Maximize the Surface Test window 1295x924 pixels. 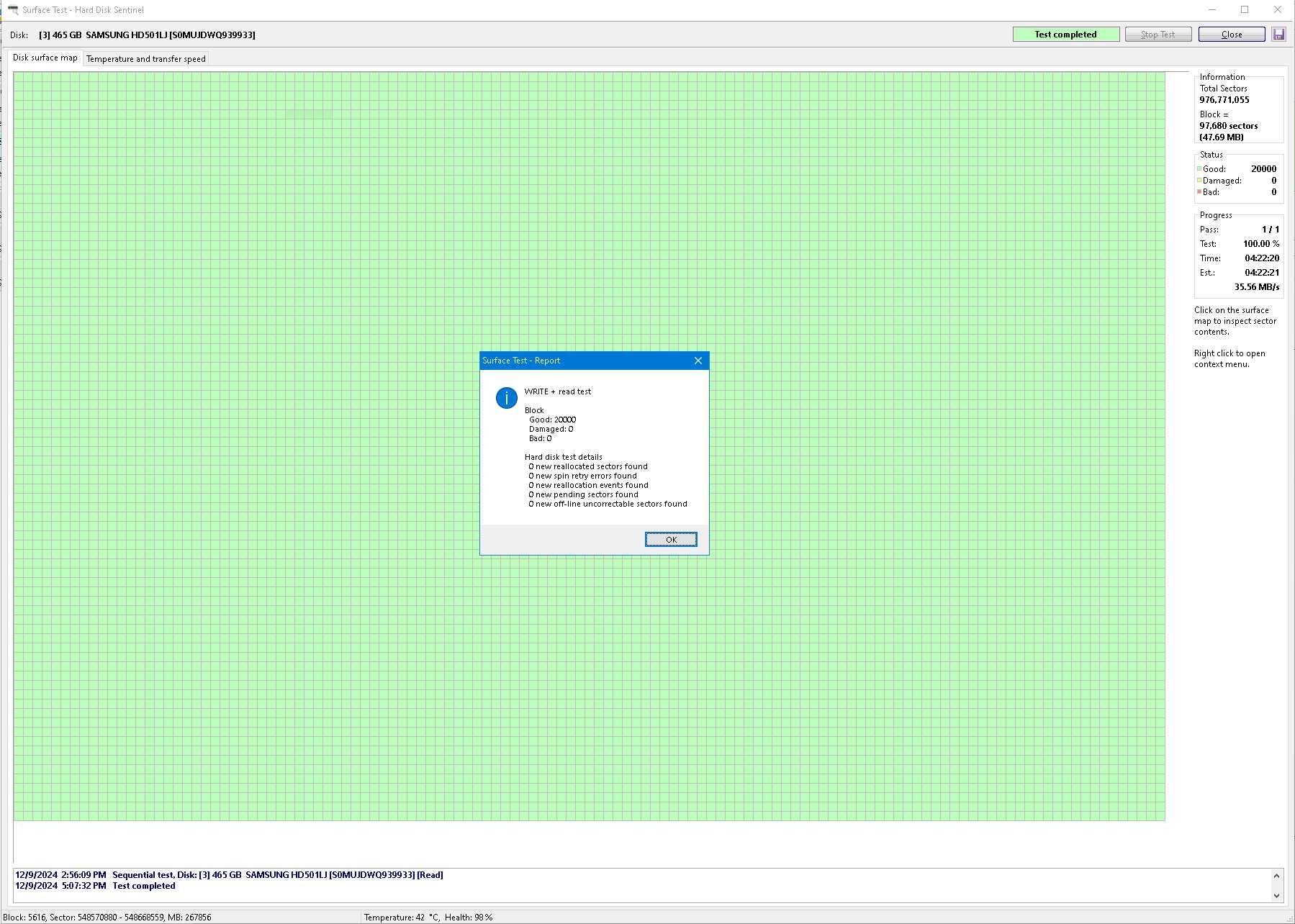pos(1245,10)
